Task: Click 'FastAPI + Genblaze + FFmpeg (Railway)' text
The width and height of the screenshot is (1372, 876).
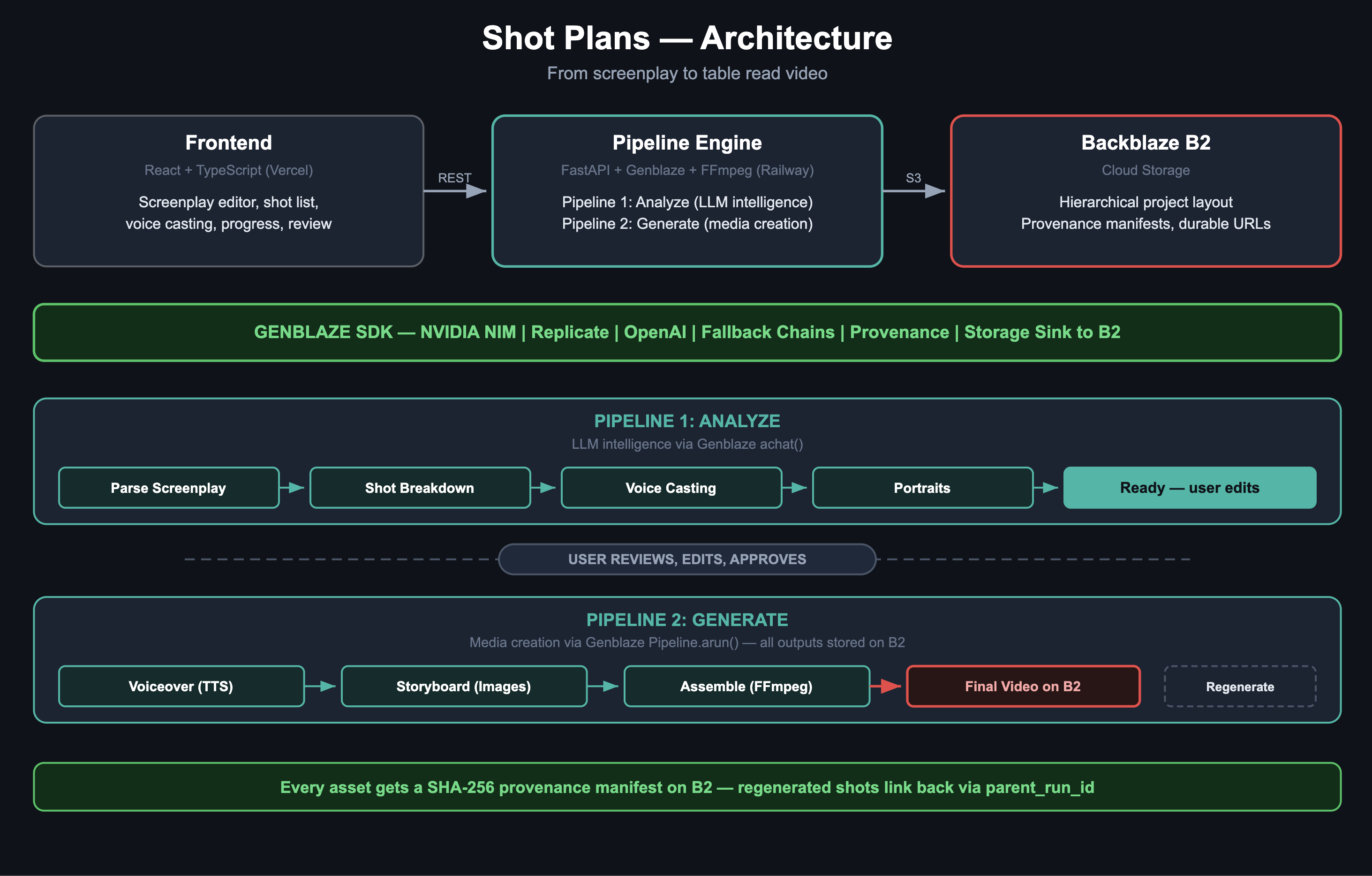Action: [687, 170]
